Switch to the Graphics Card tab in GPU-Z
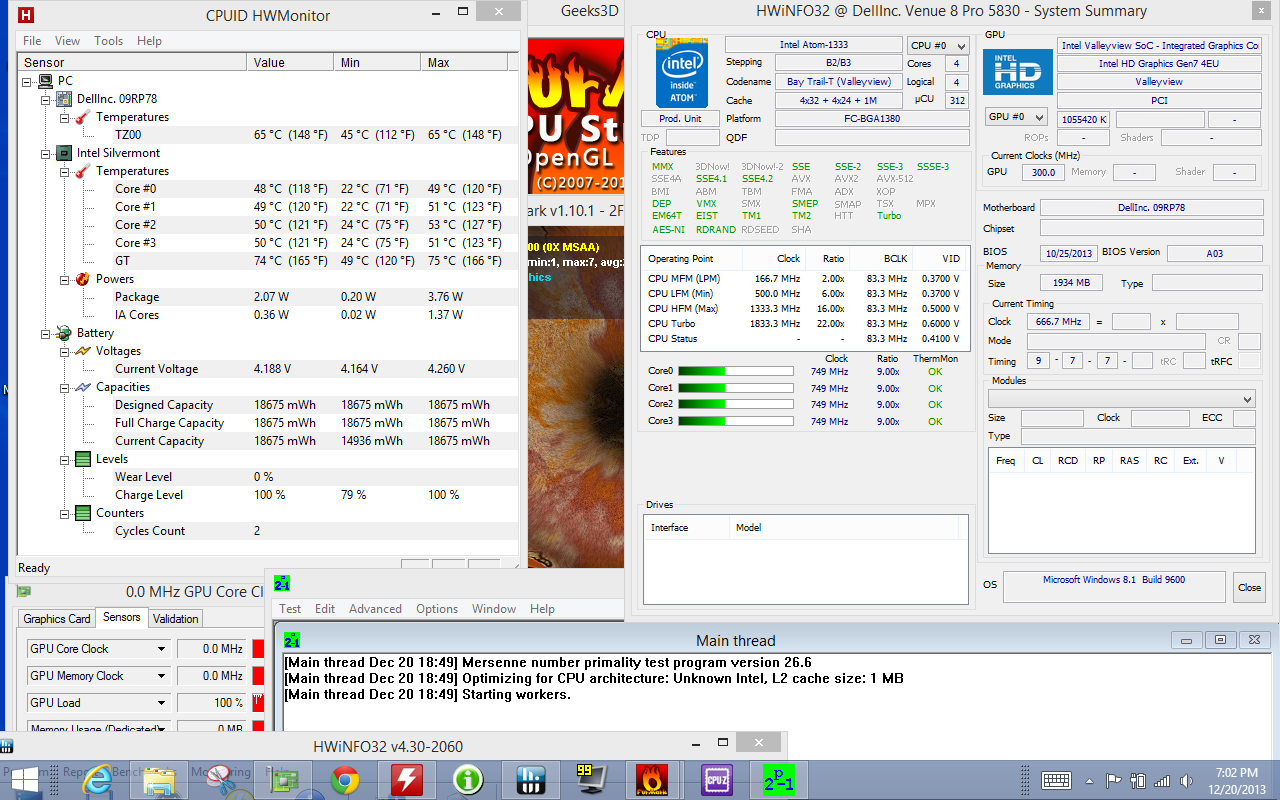Image resolution: width=1280 pixels, height=800 pixels. [x=57, y=619]
